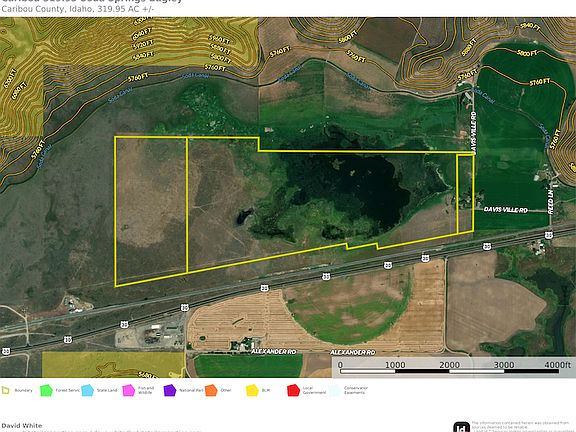Click the Boundary legend label

point(24,390)
